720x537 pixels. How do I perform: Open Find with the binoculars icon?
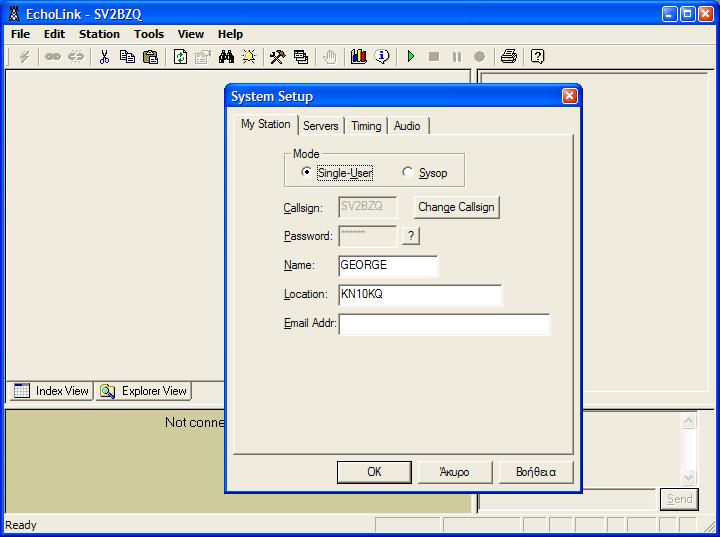coord(226,57)
